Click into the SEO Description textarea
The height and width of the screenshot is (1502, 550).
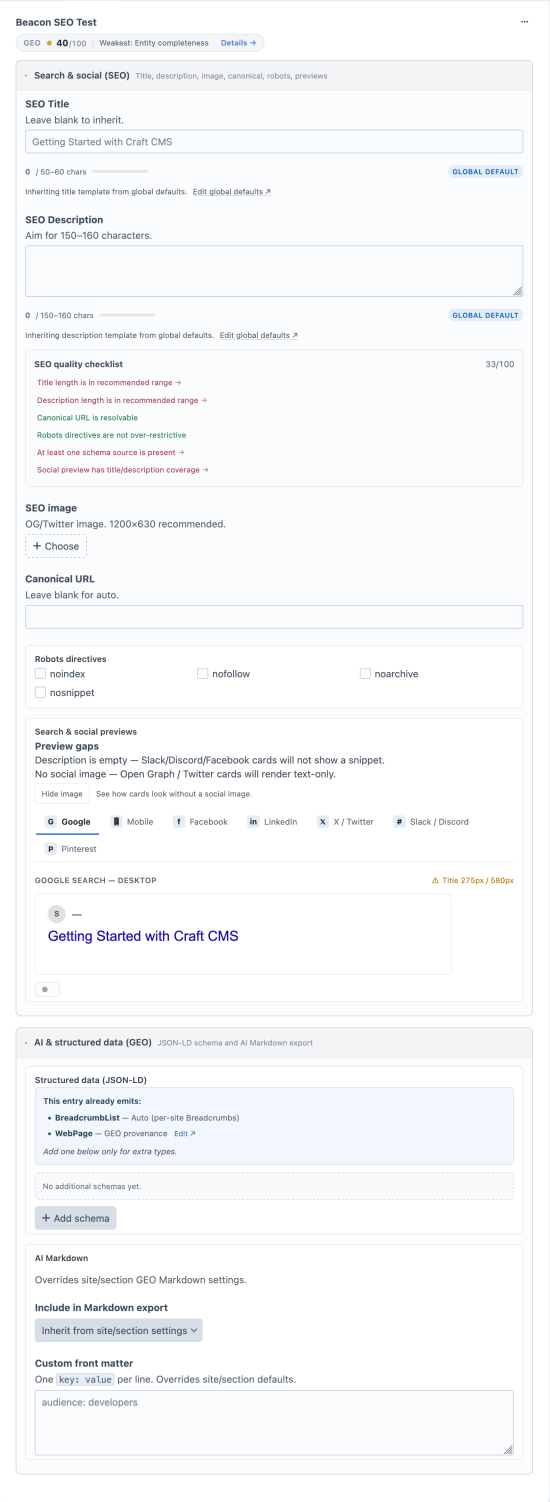(x=274, y=271)
